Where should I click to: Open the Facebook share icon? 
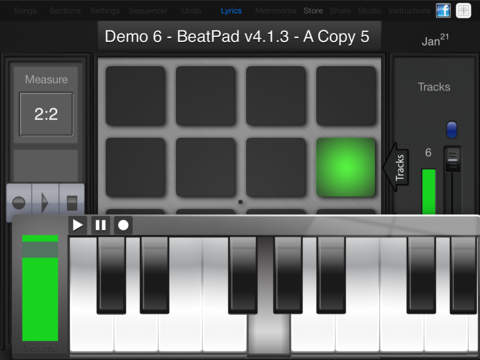tap(443, 11)
